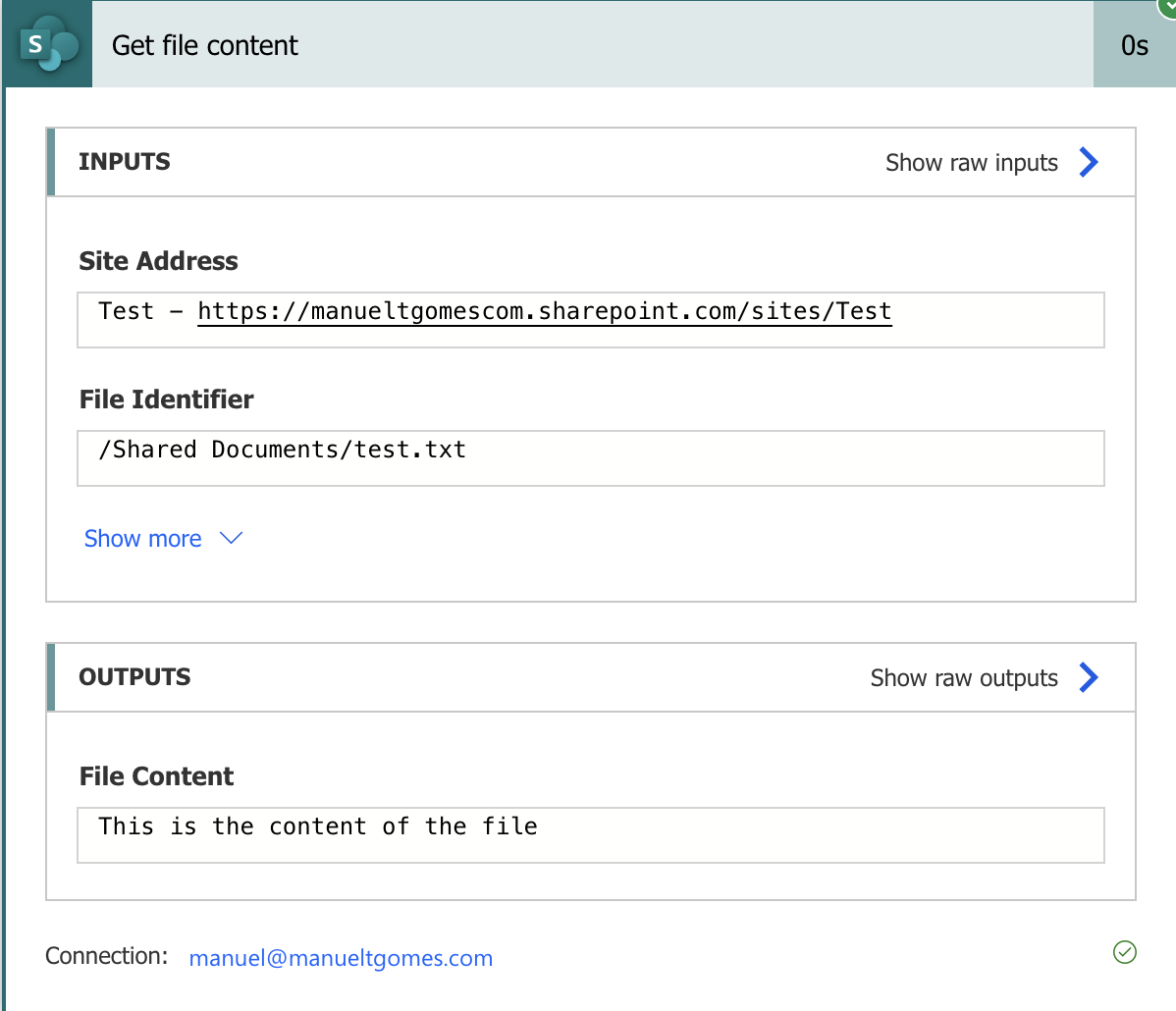Click the 0s duration badge

click(1134, 46)
